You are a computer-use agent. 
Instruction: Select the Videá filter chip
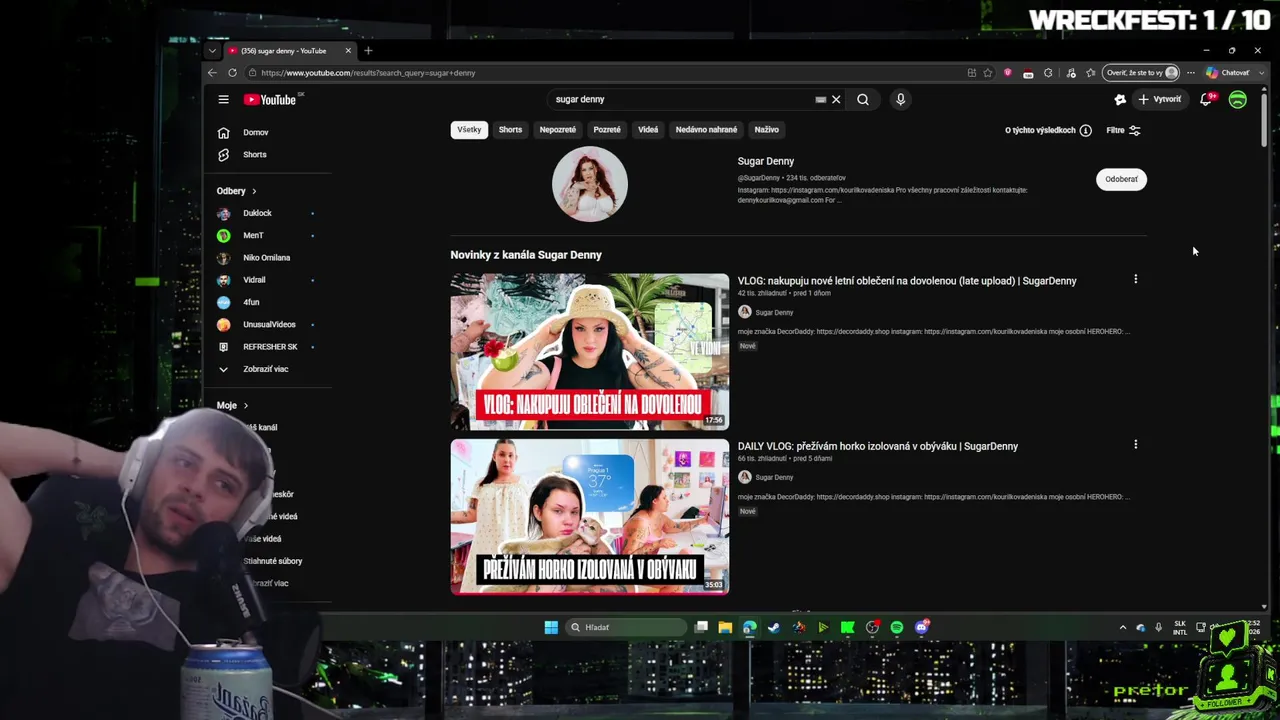coord(648,129)
